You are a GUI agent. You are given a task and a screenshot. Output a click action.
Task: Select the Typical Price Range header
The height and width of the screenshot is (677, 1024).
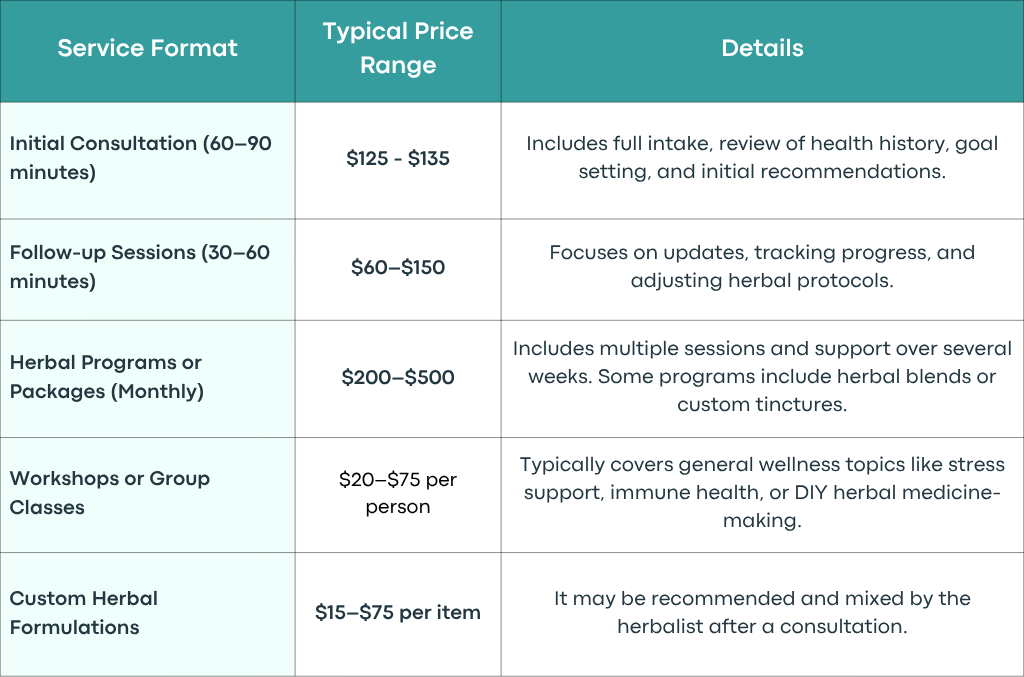tap(398, 48)
